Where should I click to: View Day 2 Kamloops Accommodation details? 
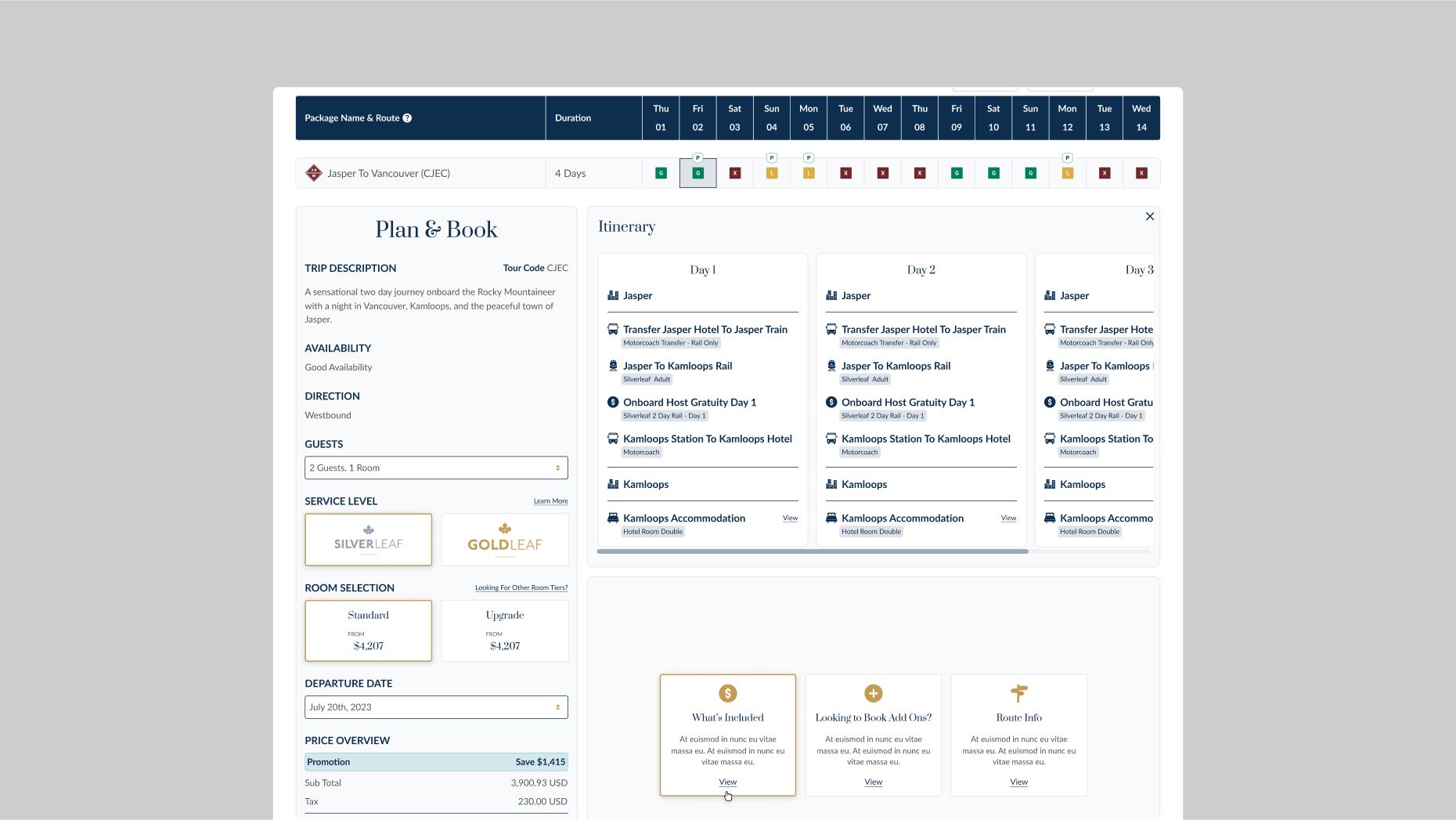1008,518
